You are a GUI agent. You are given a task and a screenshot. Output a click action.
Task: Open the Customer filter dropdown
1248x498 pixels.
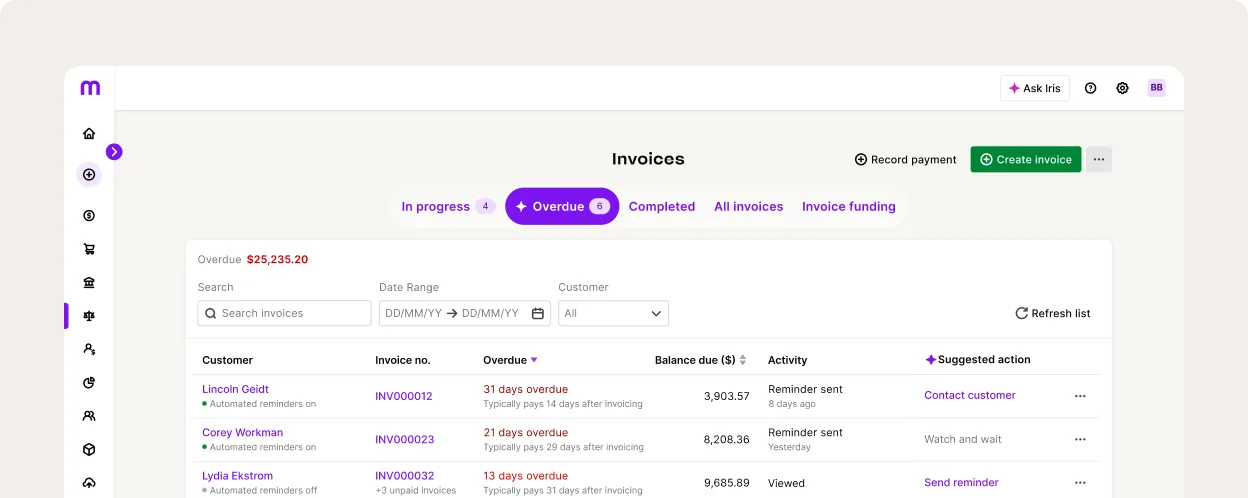click(x=613, y=313)
